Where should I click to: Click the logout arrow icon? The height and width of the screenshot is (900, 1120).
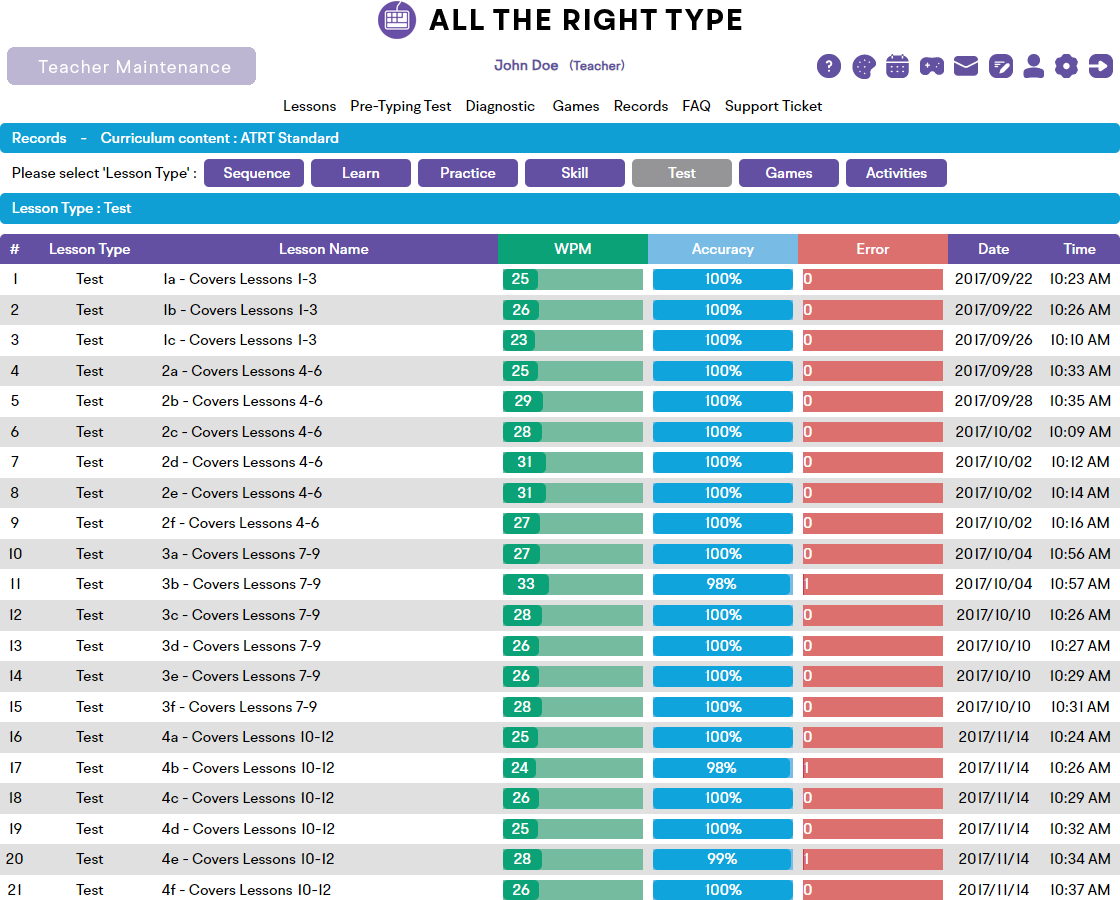click(x=1101, y=66)
